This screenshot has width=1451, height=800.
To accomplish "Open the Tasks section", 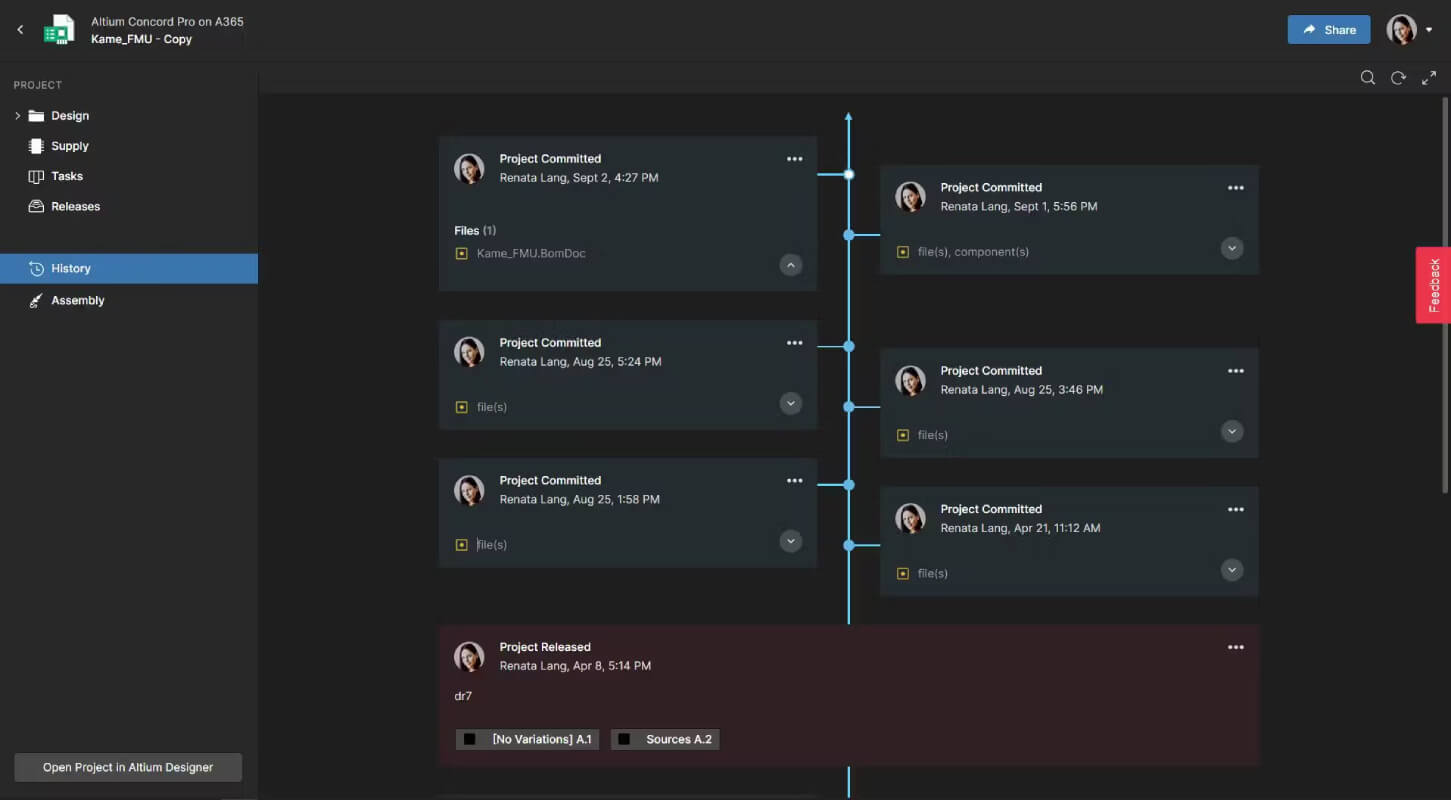I will click(x=67, y=176).
